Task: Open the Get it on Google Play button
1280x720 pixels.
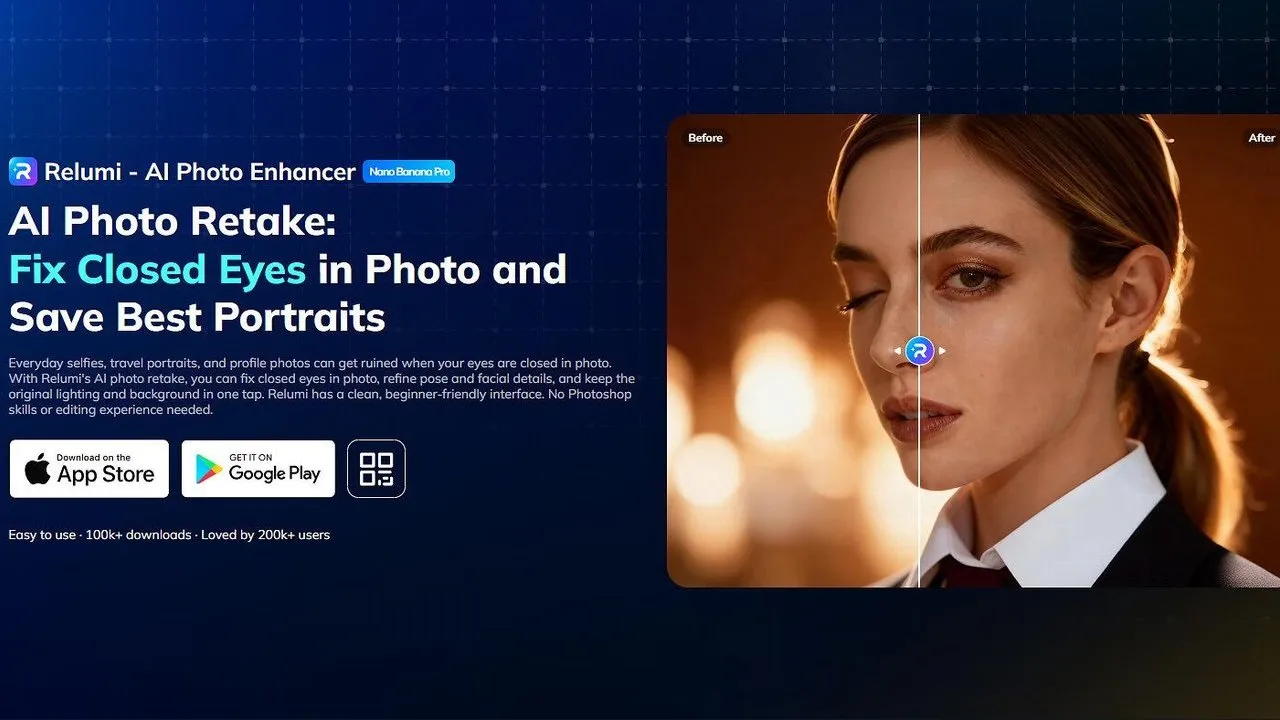Action: [x=258, y=468]
